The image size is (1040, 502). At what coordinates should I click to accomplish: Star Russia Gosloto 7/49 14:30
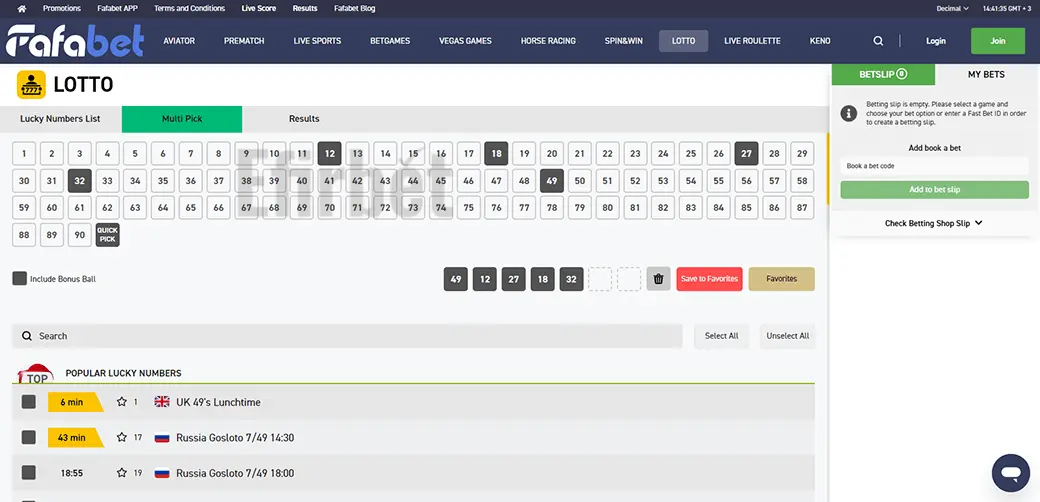point(121,438)
